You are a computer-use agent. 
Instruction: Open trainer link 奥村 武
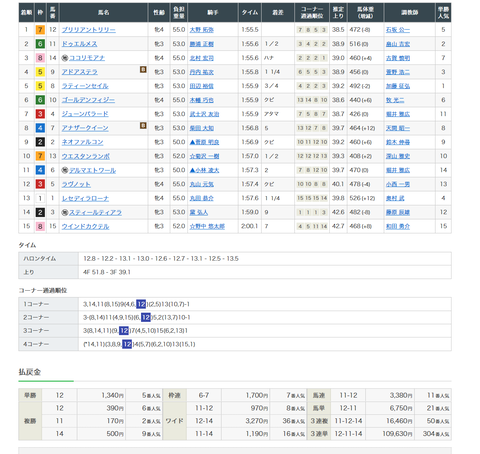click(x=395, y=198)
